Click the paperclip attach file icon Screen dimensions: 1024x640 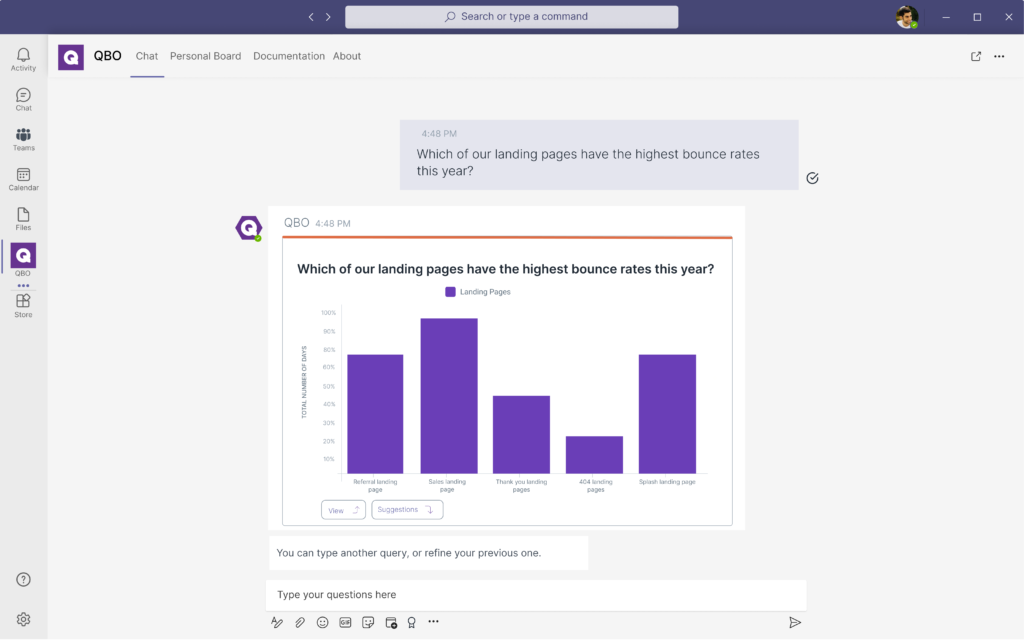click(x=300, y=622)
